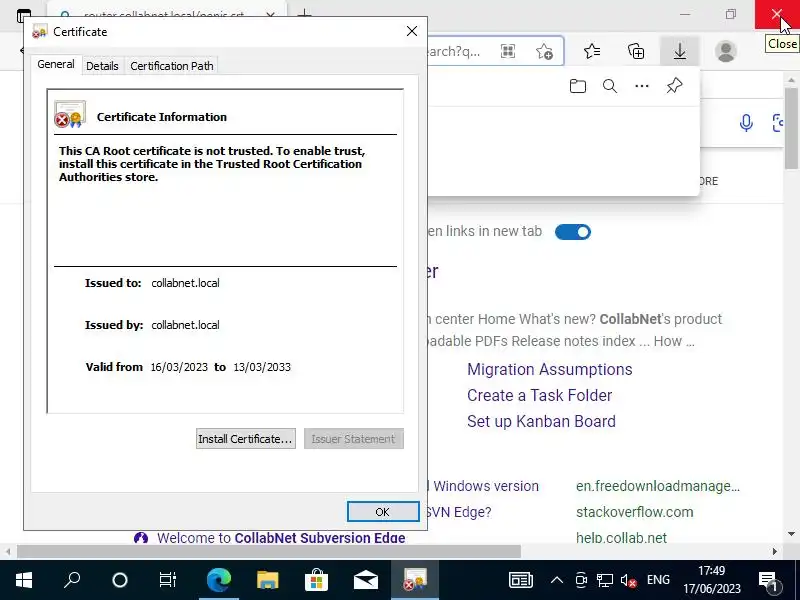Click the network tray icon

[x=605, y=580]
